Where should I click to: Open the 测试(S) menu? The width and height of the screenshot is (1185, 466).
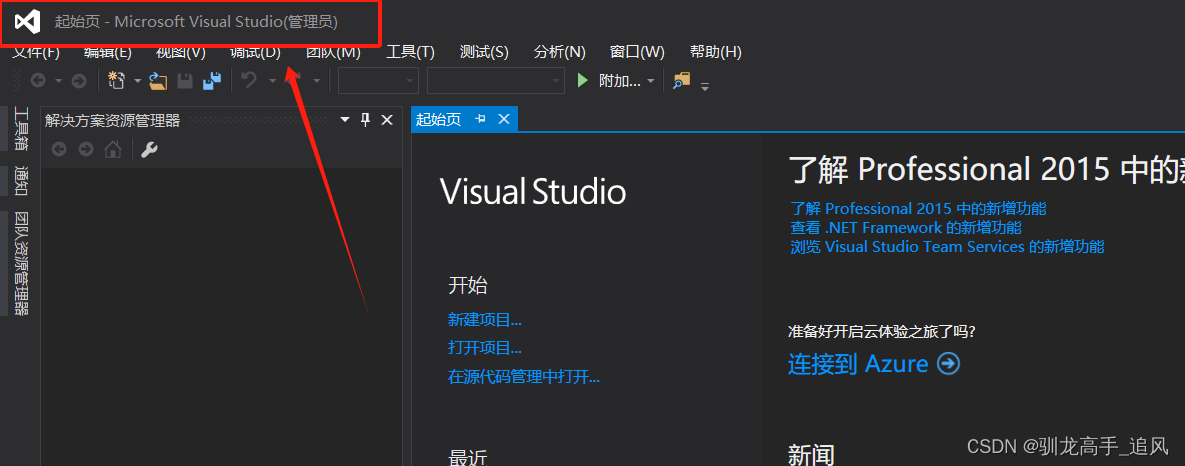pyautogui.click(x=484, y=52)
